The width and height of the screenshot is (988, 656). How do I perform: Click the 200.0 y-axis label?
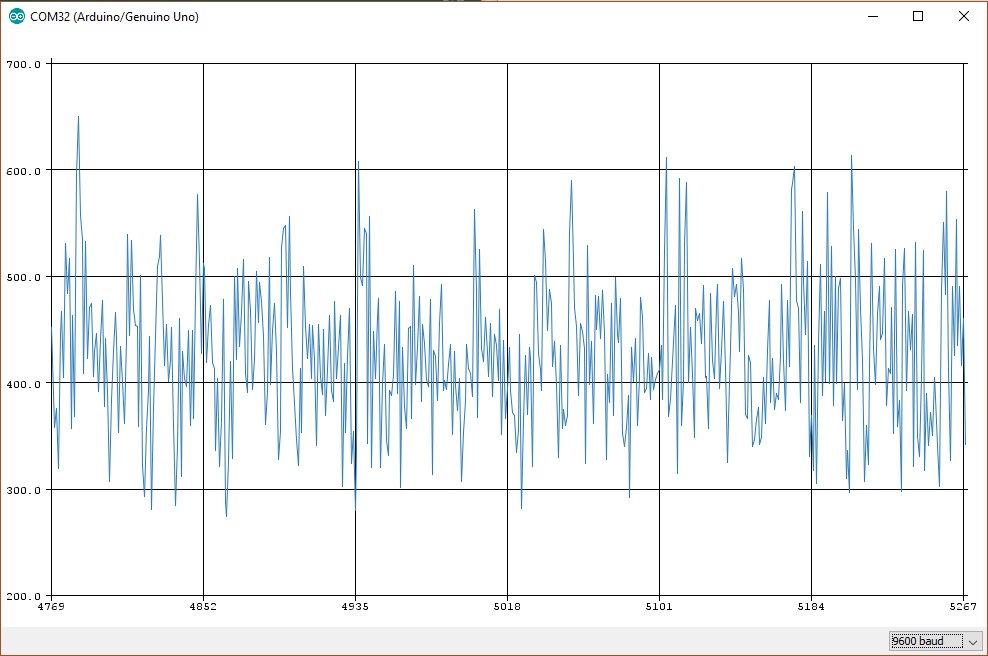(x=23, y=596)
